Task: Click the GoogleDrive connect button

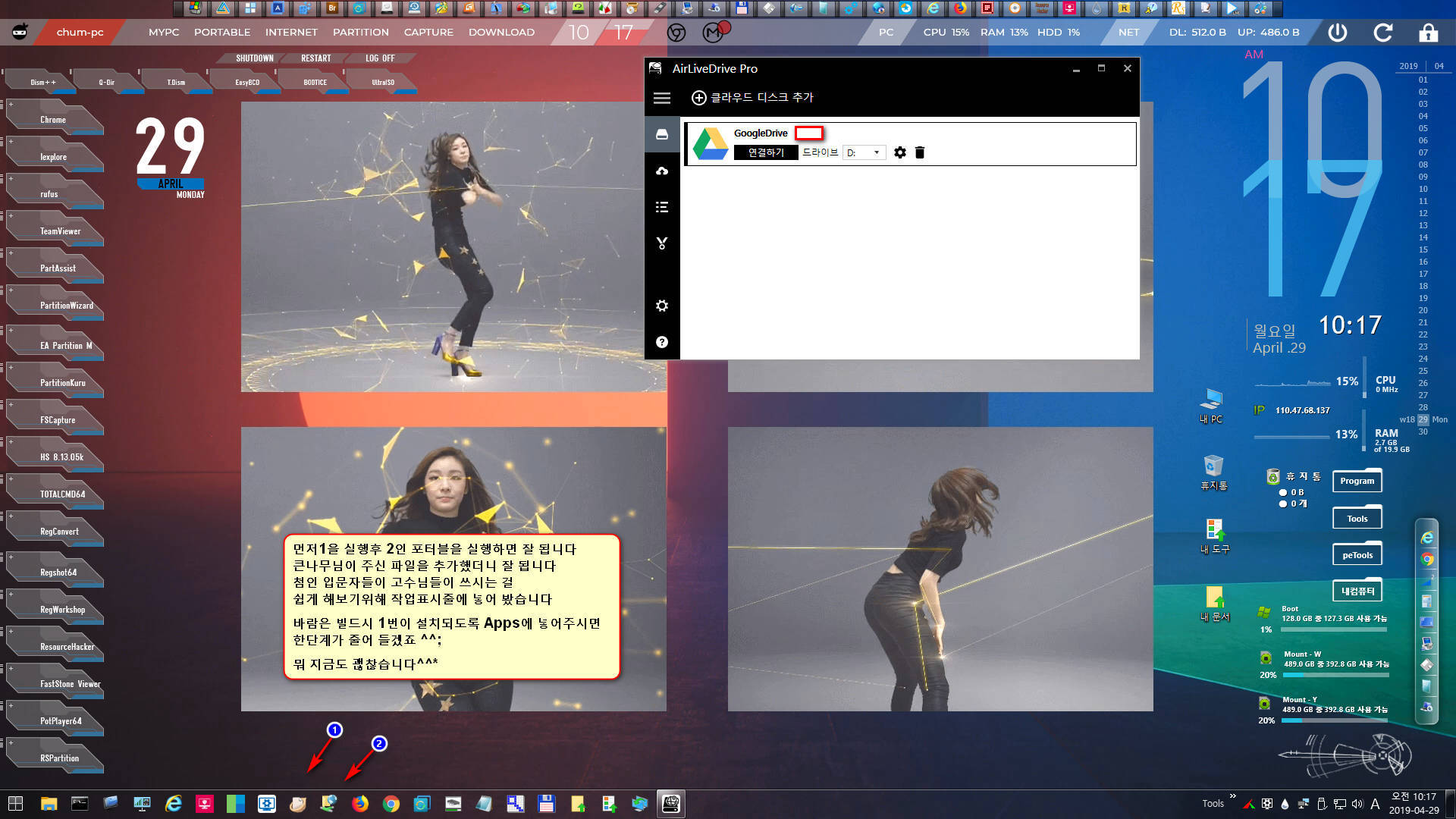Action: point(766,152)
